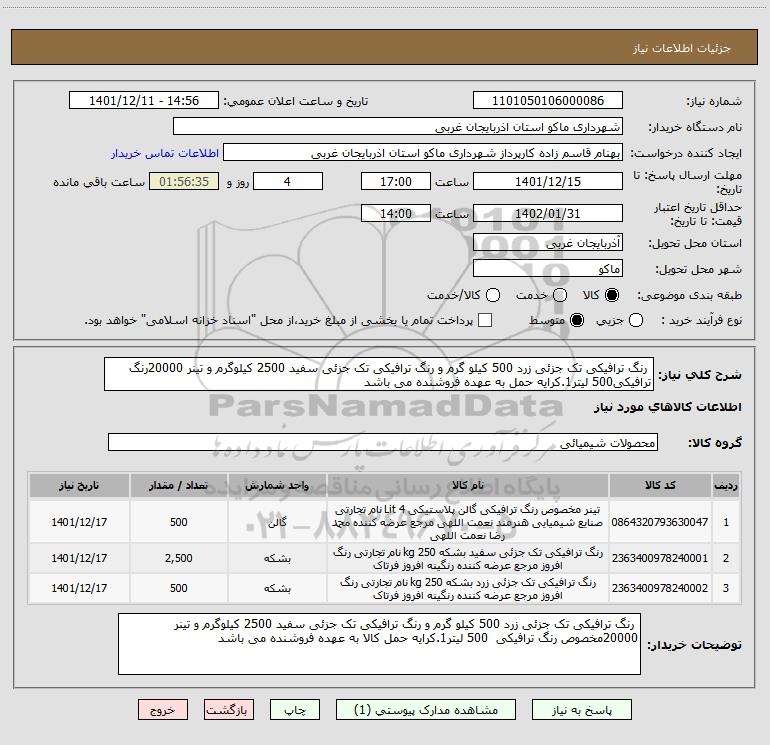770x745 pixels.
Task: Click the white traffic paint name in row 2
Action: coord(468,558)
